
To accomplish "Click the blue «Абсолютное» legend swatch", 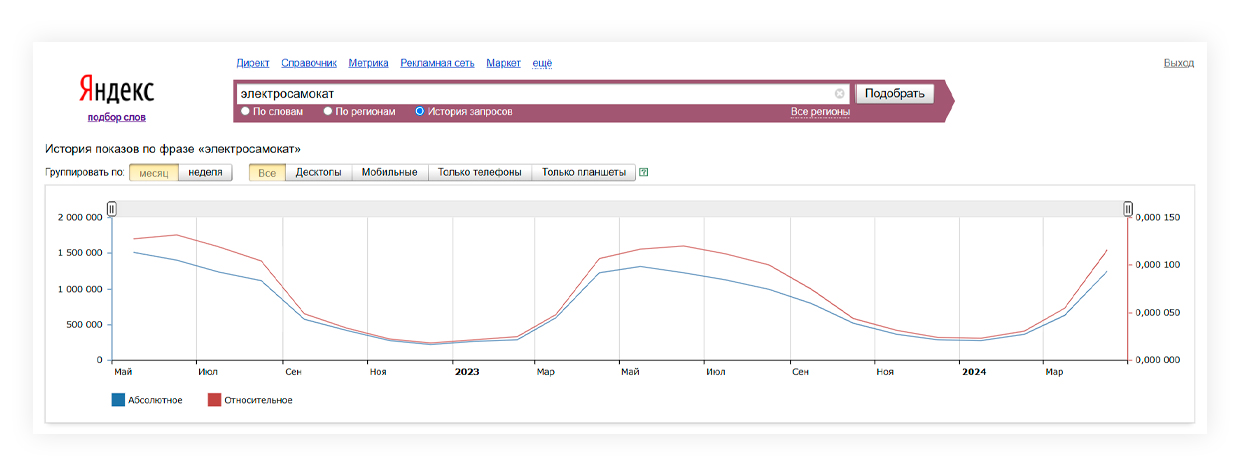I will pyautogui.click(x=118, y=400).
